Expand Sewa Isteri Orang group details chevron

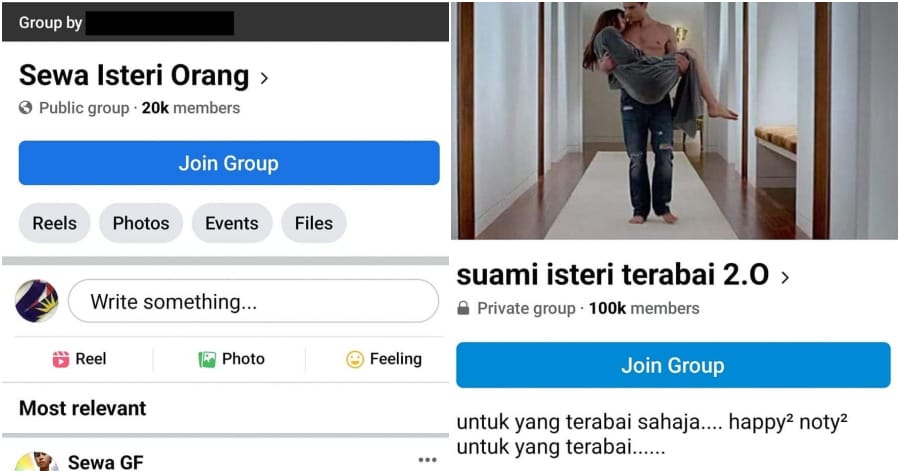pos(264,78)
